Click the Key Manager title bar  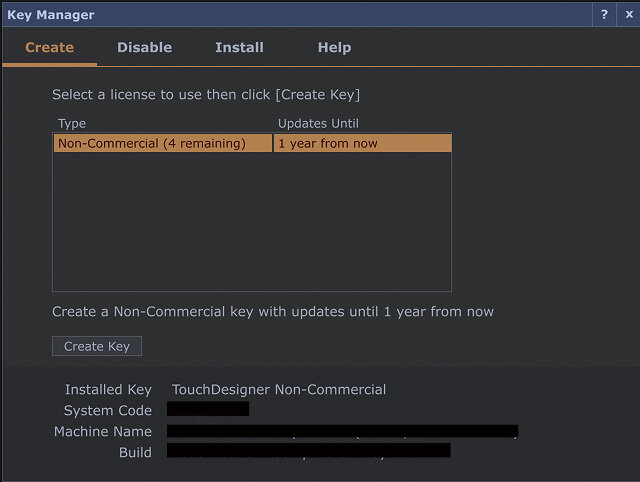click(x=300, y=15)
